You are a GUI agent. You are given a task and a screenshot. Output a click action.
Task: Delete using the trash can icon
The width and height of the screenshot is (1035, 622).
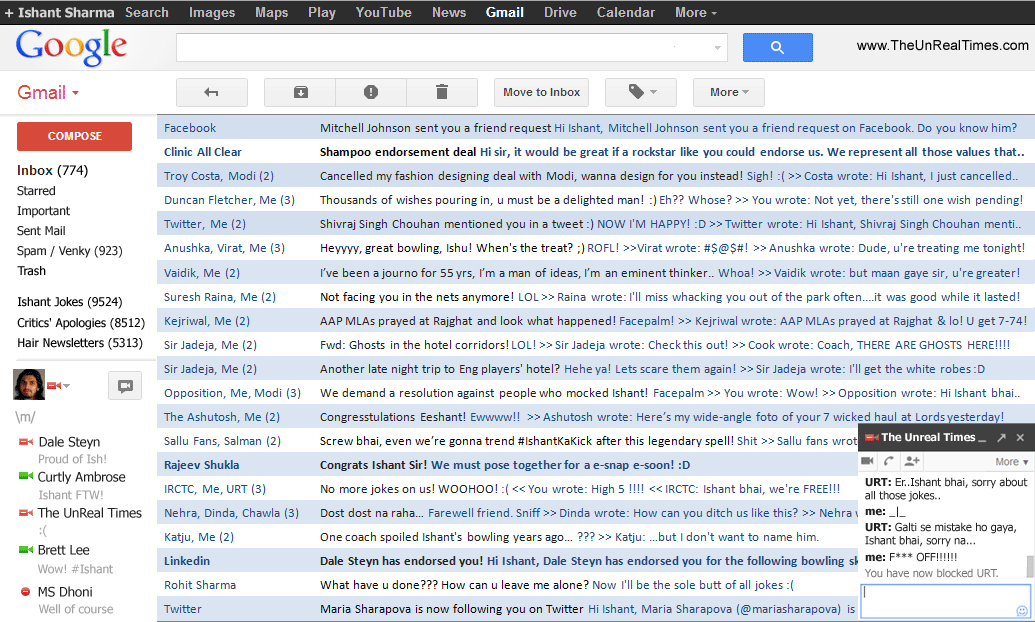[442, 92]
